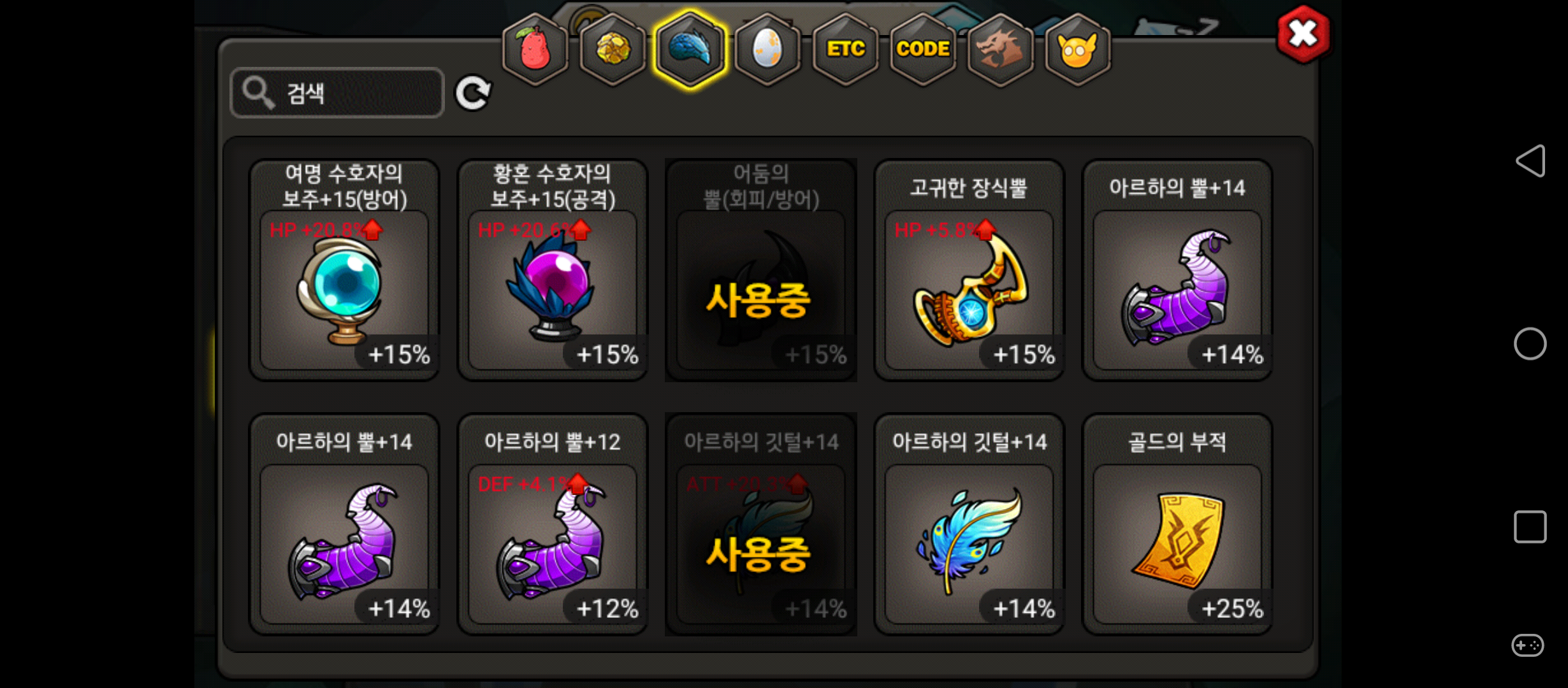Choose the 고귀한 장식뿔 golden horn
The image size is (1568, 688).
[x=969, y=270]
